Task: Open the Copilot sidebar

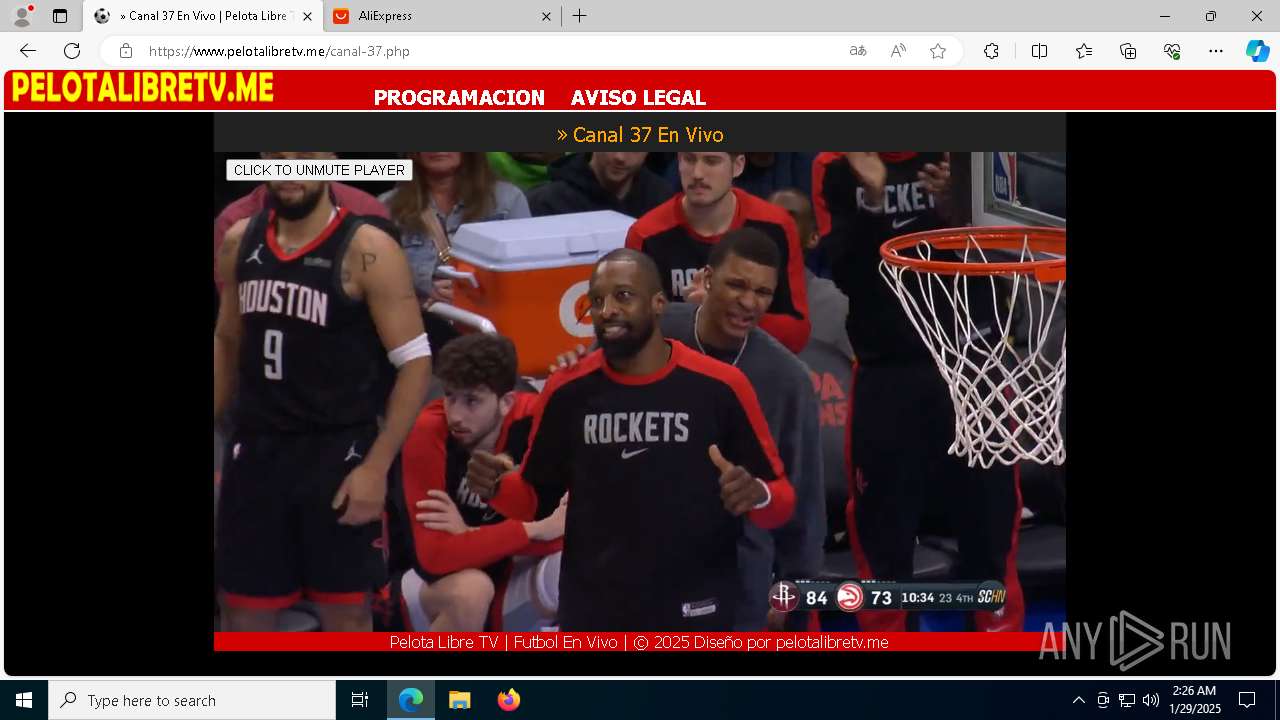Action: click(x=1257, y=51)
